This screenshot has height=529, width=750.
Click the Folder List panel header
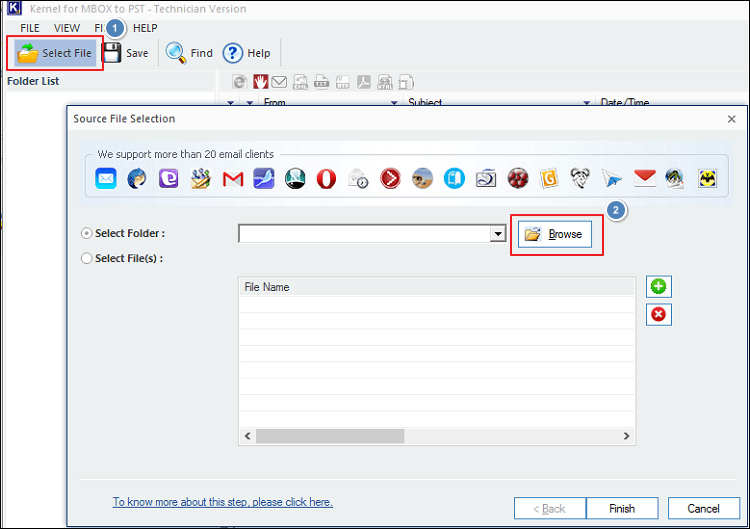[110, 81]
